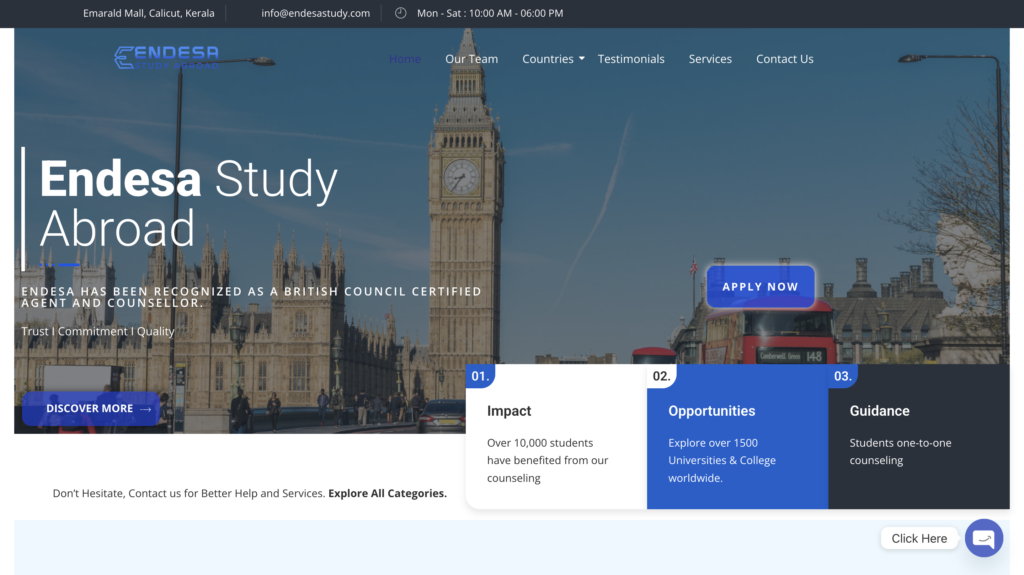Navigate to the Services page
This screenshot has width=1024, height=575.
(710, 59)
